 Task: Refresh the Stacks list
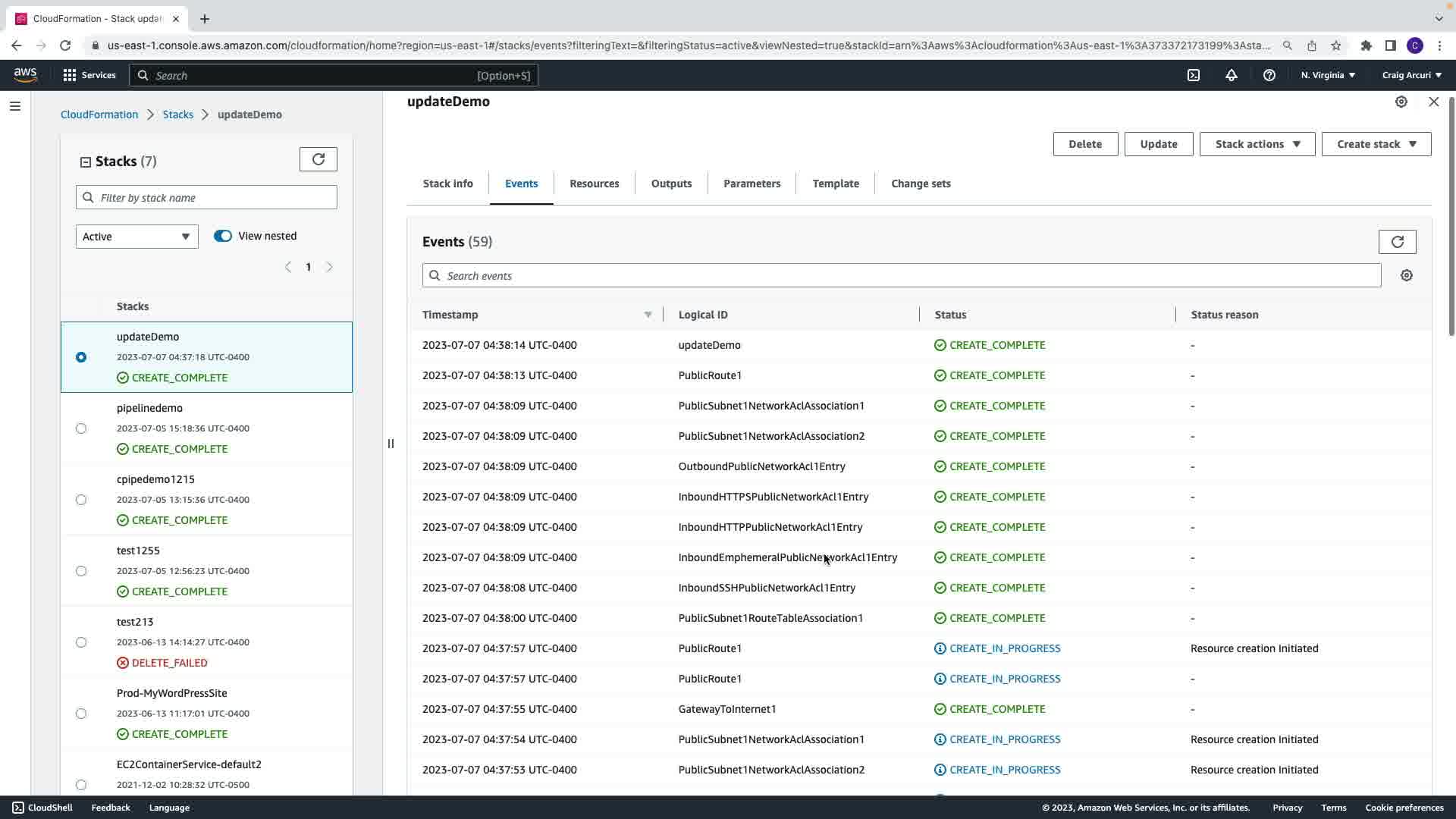(318, 159)
